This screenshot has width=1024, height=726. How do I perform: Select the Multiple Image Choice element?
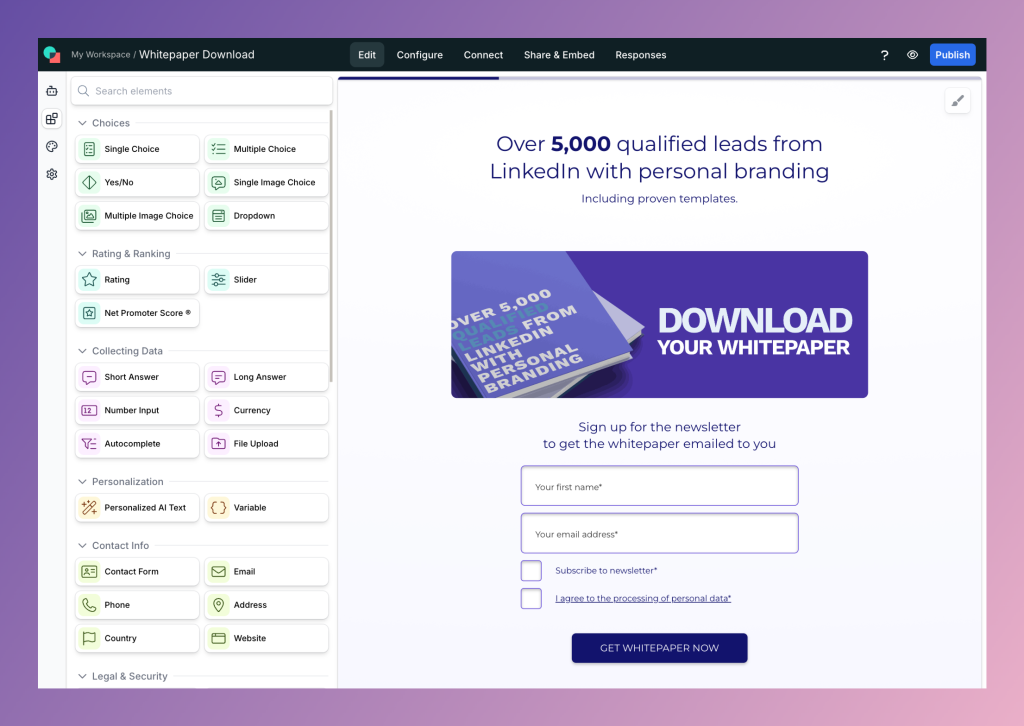(x=136, y=215)
